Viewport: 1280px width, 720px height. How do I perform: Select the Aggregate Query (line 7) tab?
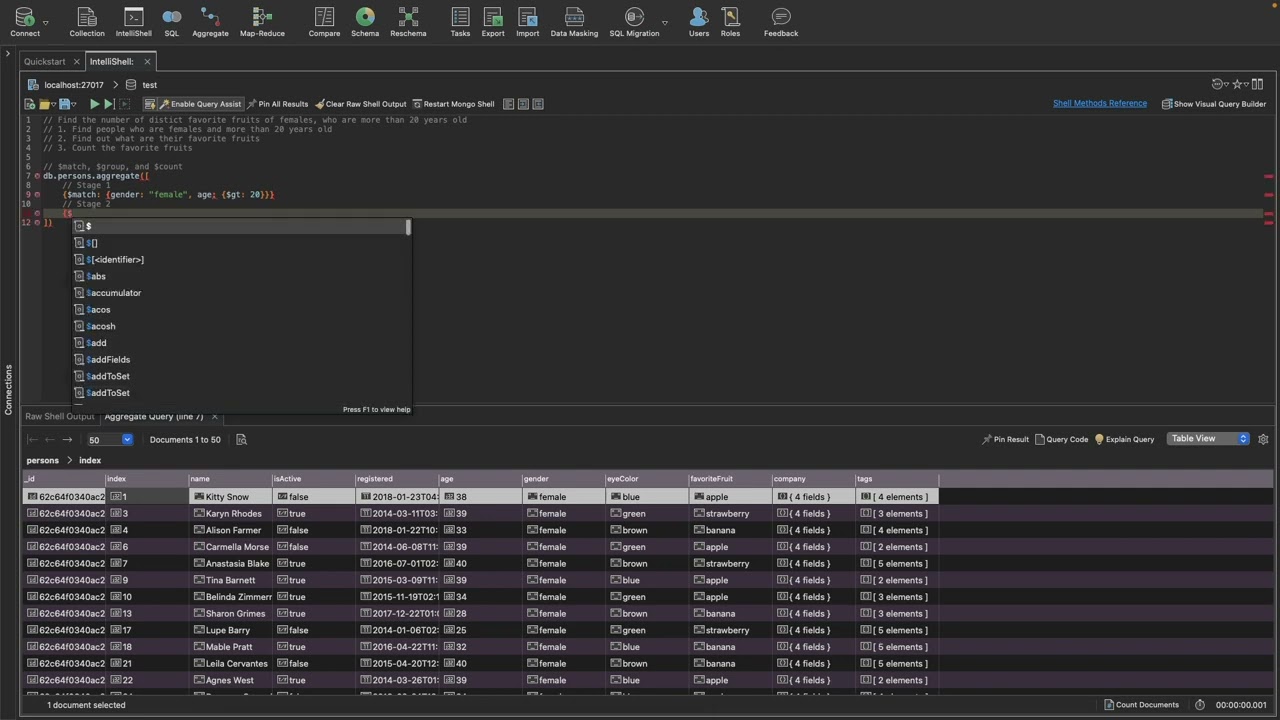(x=154, y=416)
